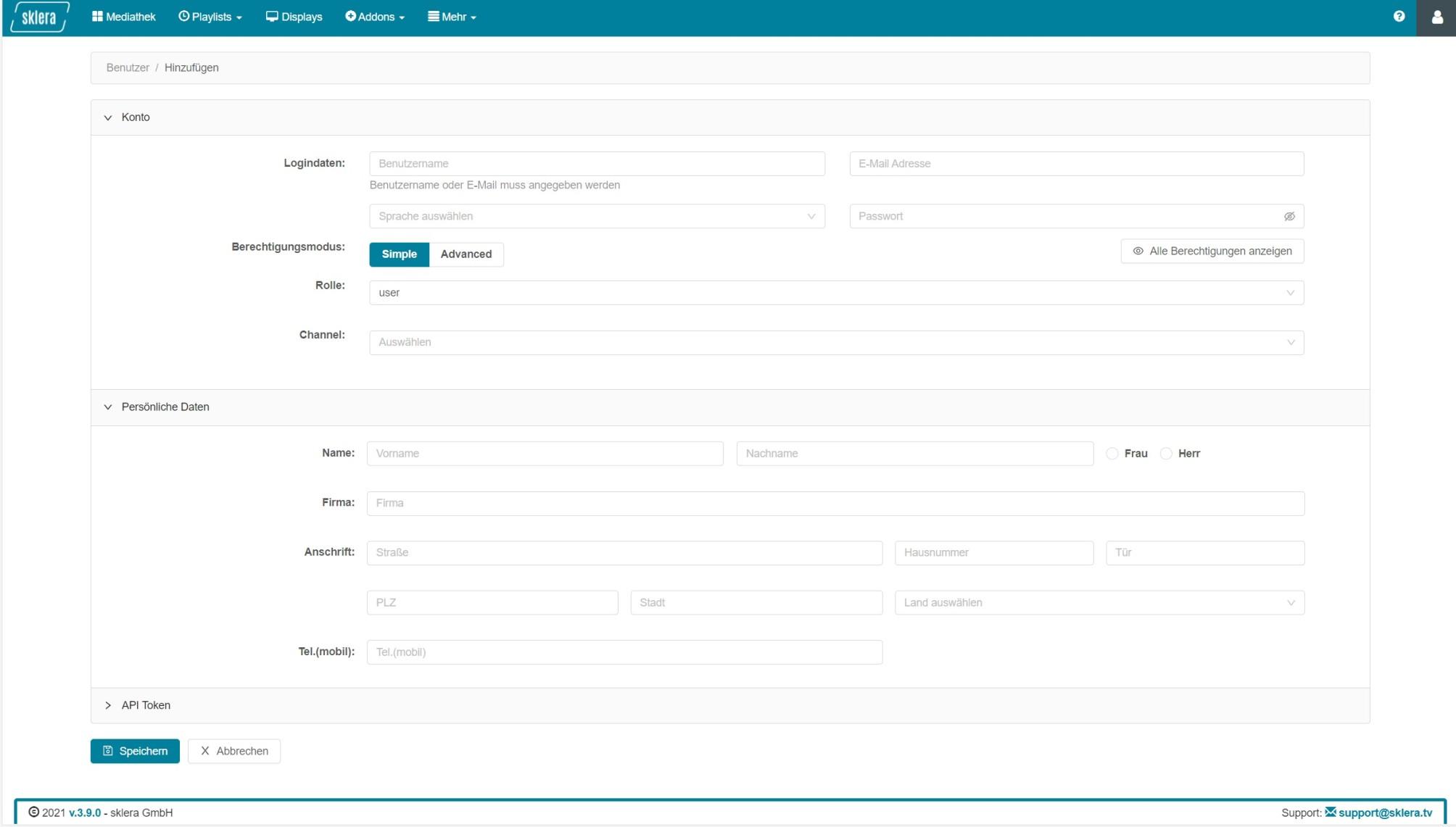Open the help question mark icon
The image size is (1456, 827).
(x=1399, y=17)
